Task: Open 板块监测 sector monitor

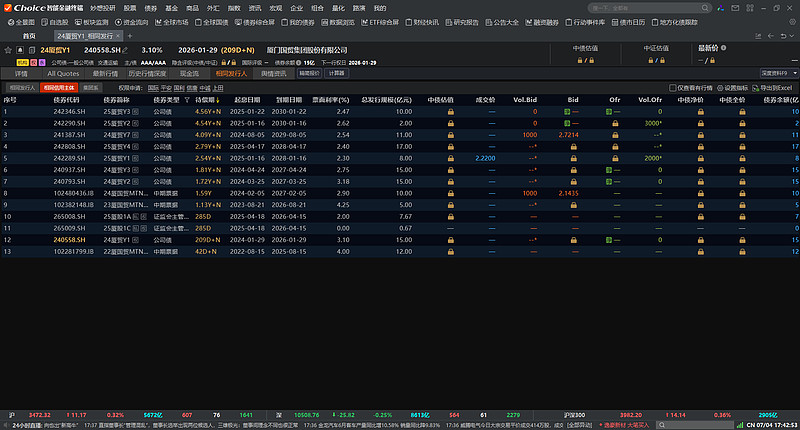Action: [x=92, y=22]
